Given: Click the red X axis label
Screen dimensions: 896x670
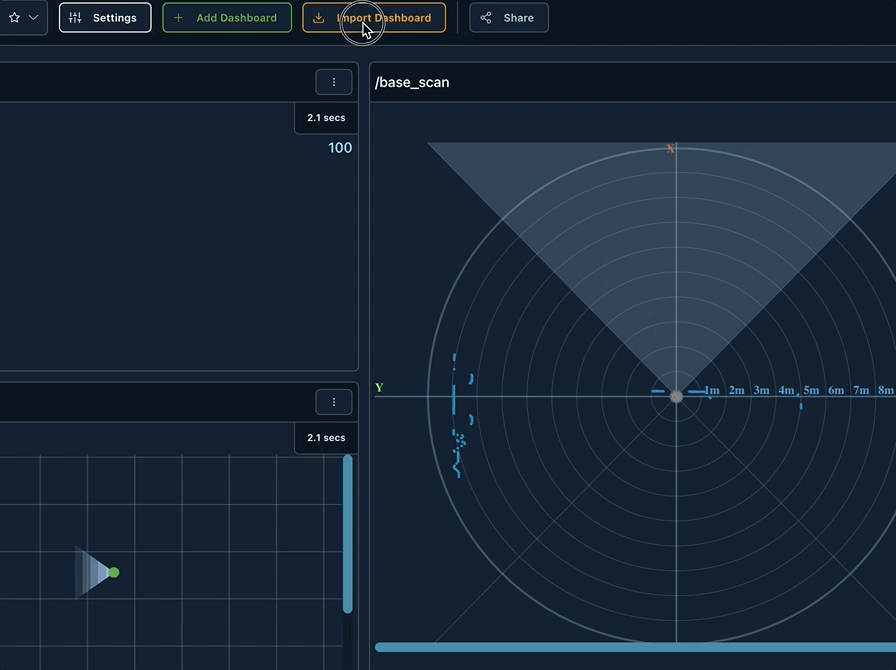Looking at the screenshot, I should click(671, 149).
